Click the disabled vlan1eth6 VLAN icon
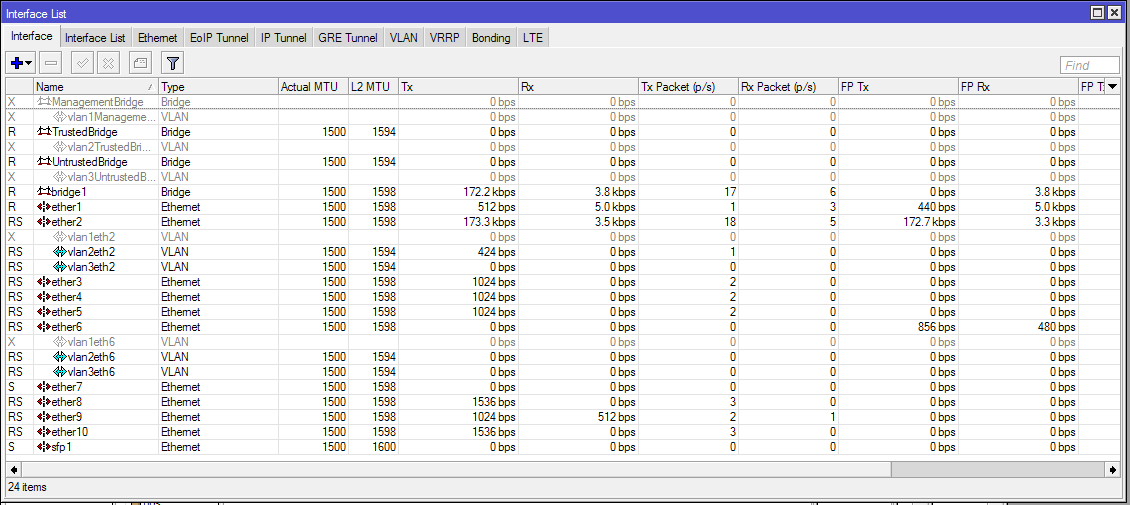 point(60,341)
